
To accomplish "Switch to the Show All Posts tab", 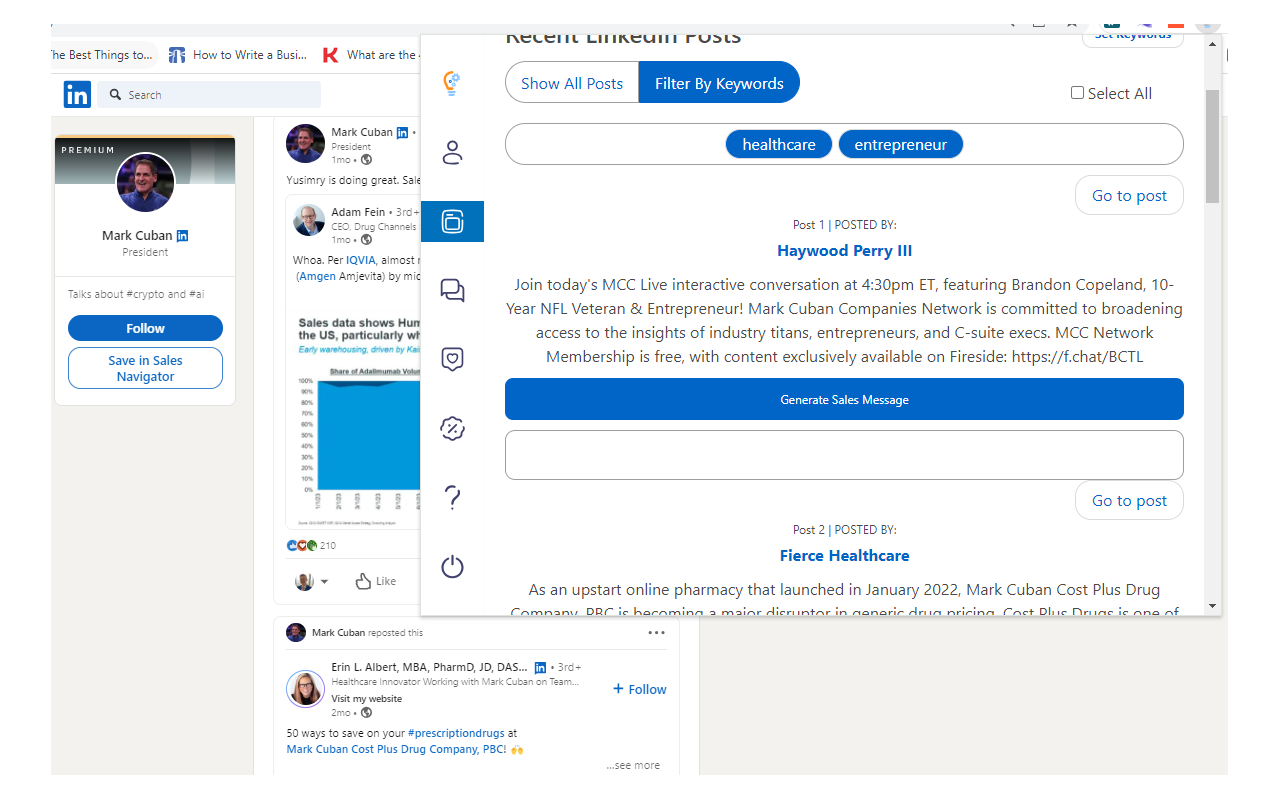I will click(x=572, y=82).
